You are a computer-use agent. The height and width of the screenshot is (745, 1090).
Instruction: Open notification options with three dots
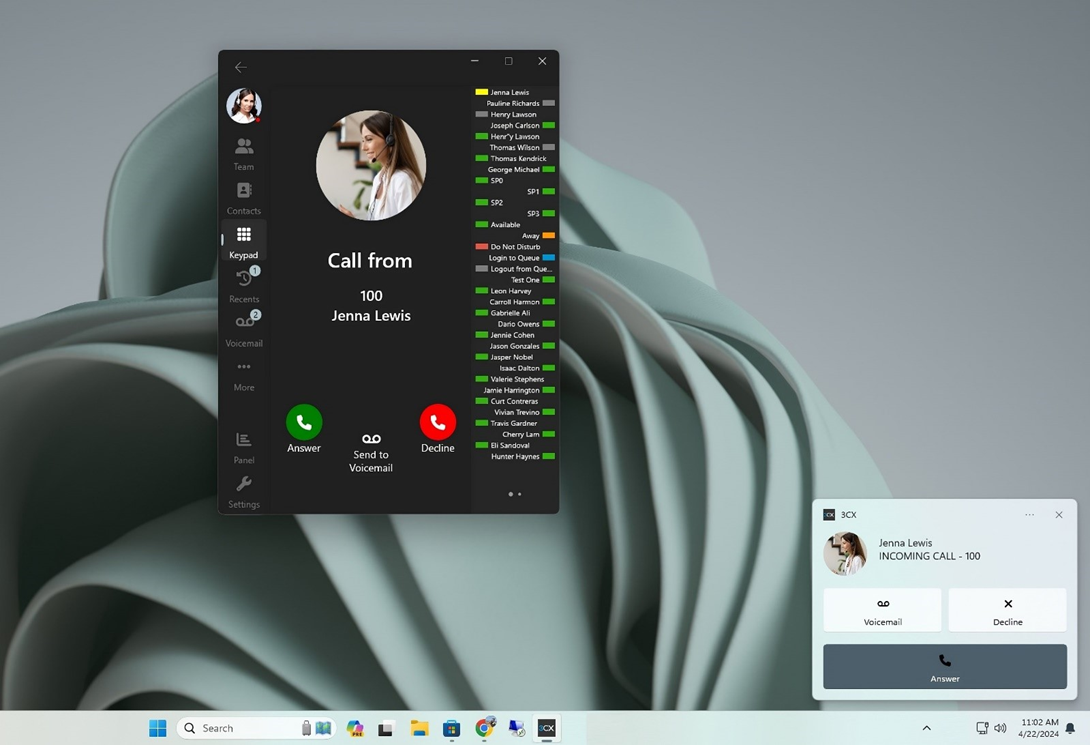[x=1030, y=515]
